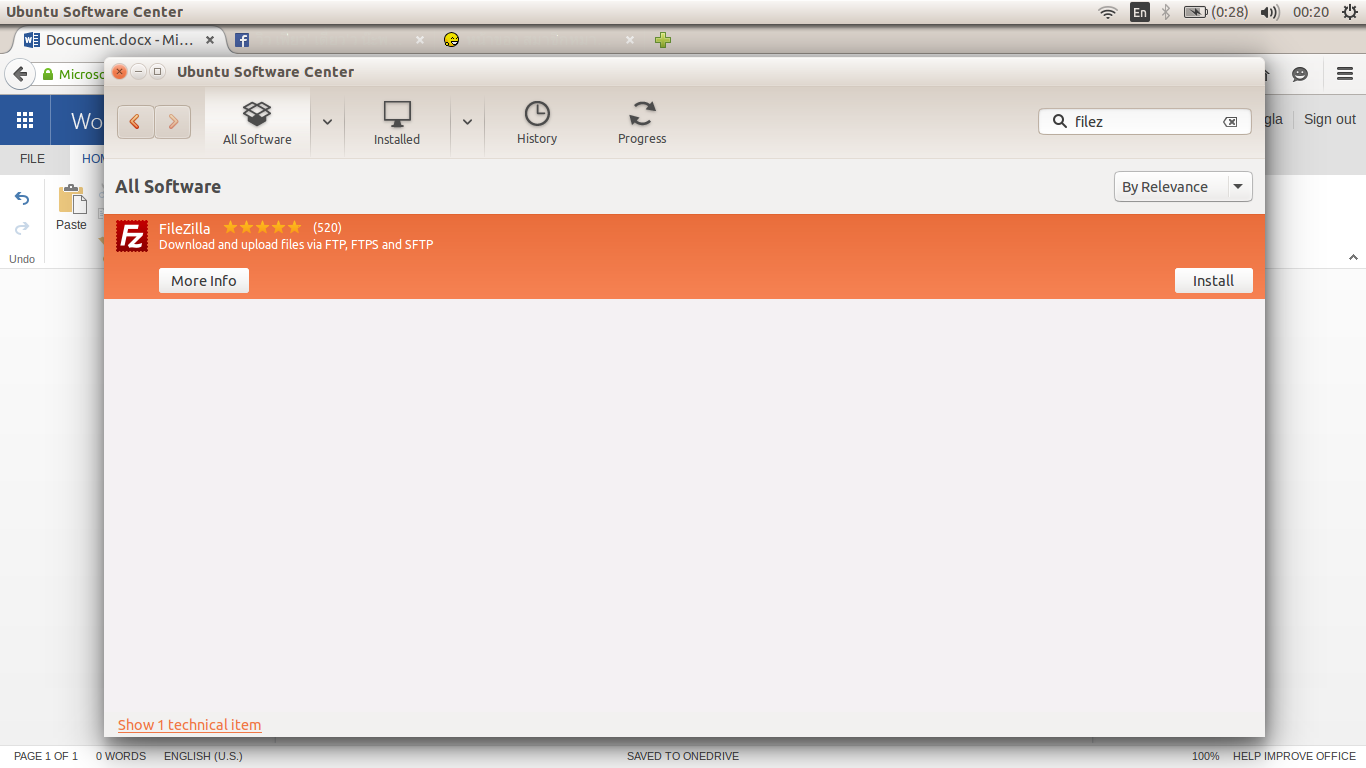The width and height of the screenshot is (1366, 768).
Task: Open the Bluetooth indicator
Action: tap(1166, 12)
